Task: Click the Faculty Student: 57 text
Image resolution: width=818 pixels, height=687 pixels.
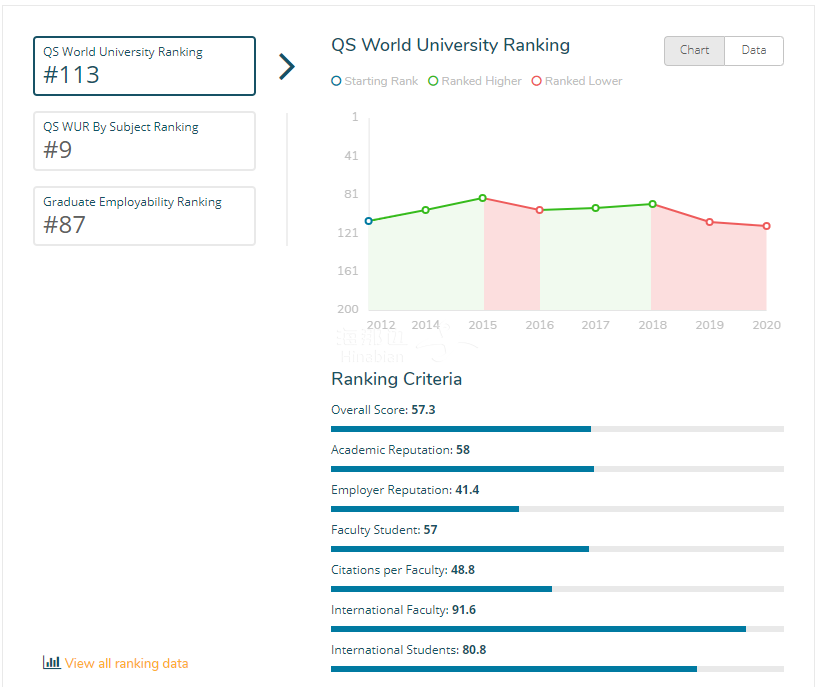Action: tap(384, 530)
